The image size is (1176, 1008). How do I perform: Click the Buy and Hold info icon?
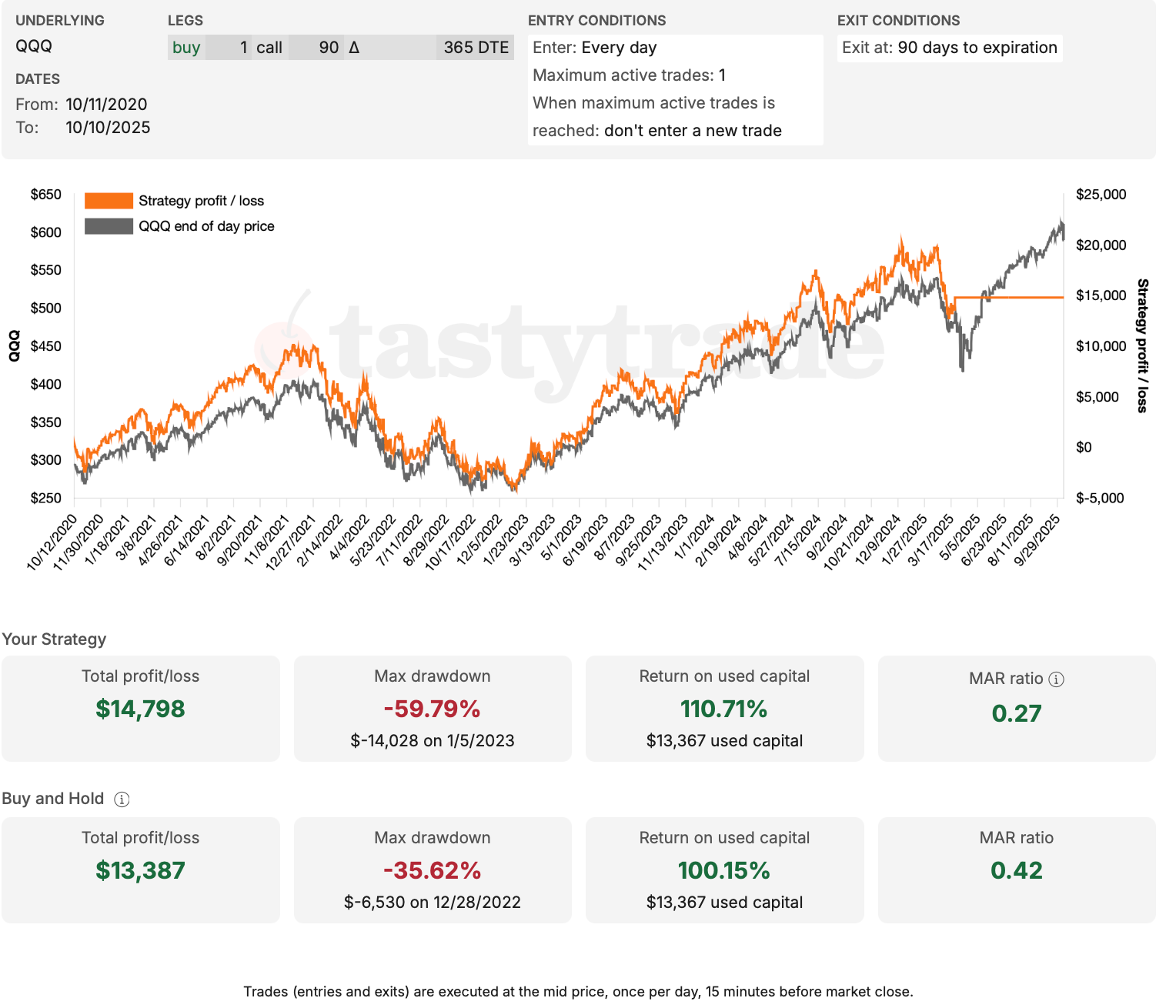point(122,799)
